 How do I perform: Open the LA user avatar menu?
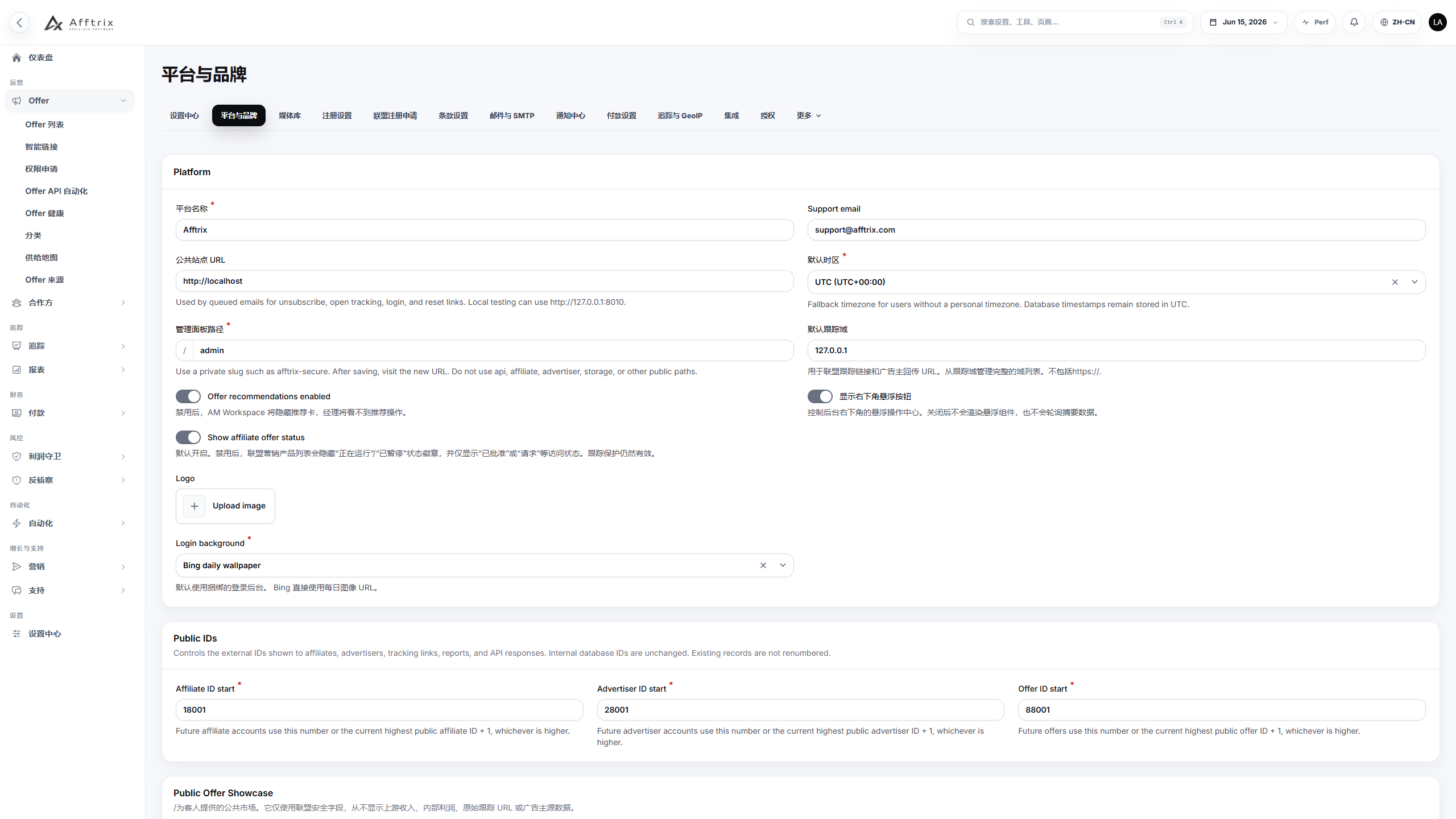coord(1438,22)
